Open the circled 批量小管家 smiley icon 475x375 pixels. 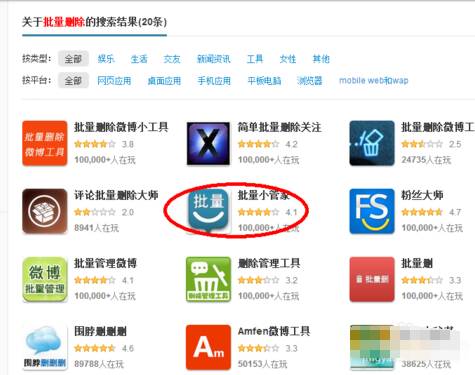pyautogui.click(x=209, y=210)
